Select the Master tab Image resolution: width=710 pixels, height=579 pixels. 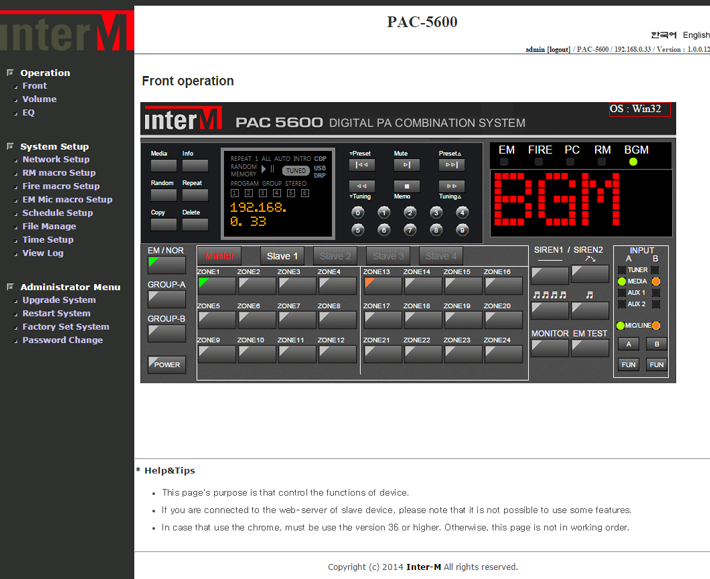click(x=219, y=256)
